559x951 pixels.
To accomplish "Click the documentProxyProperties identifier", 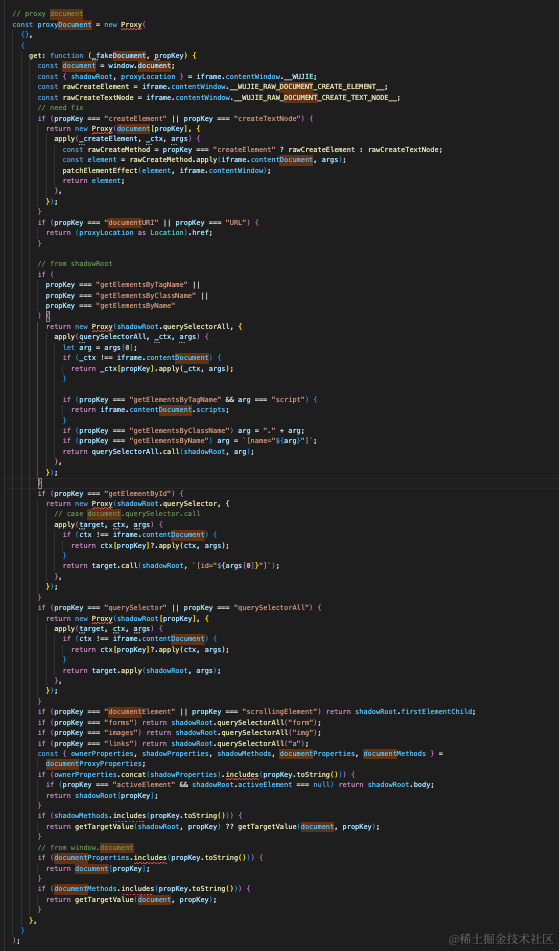I will tap(96, 763).
